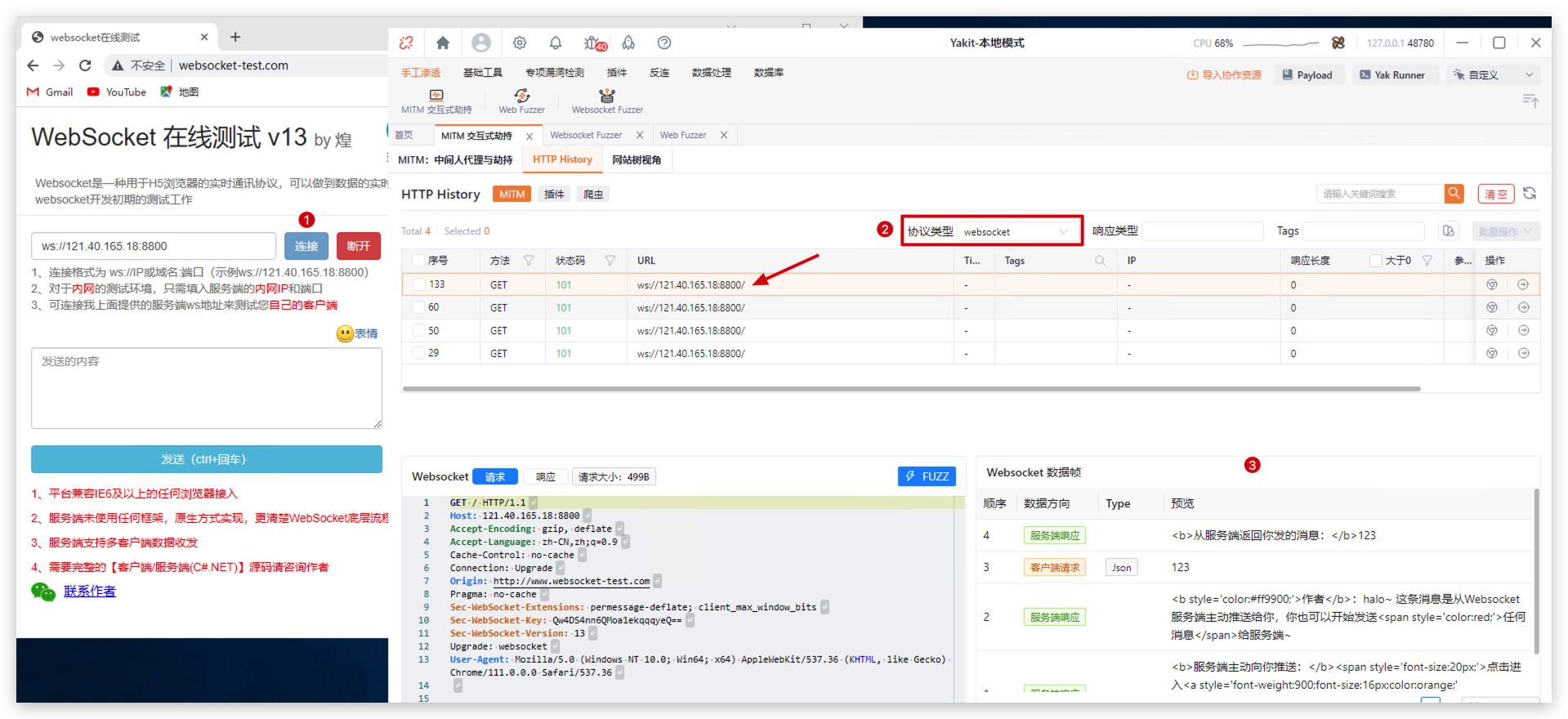Tick the 大于0 response length checkbox
The height and width of the screenshot is (719, 1568).
[x=1376, y=261]
